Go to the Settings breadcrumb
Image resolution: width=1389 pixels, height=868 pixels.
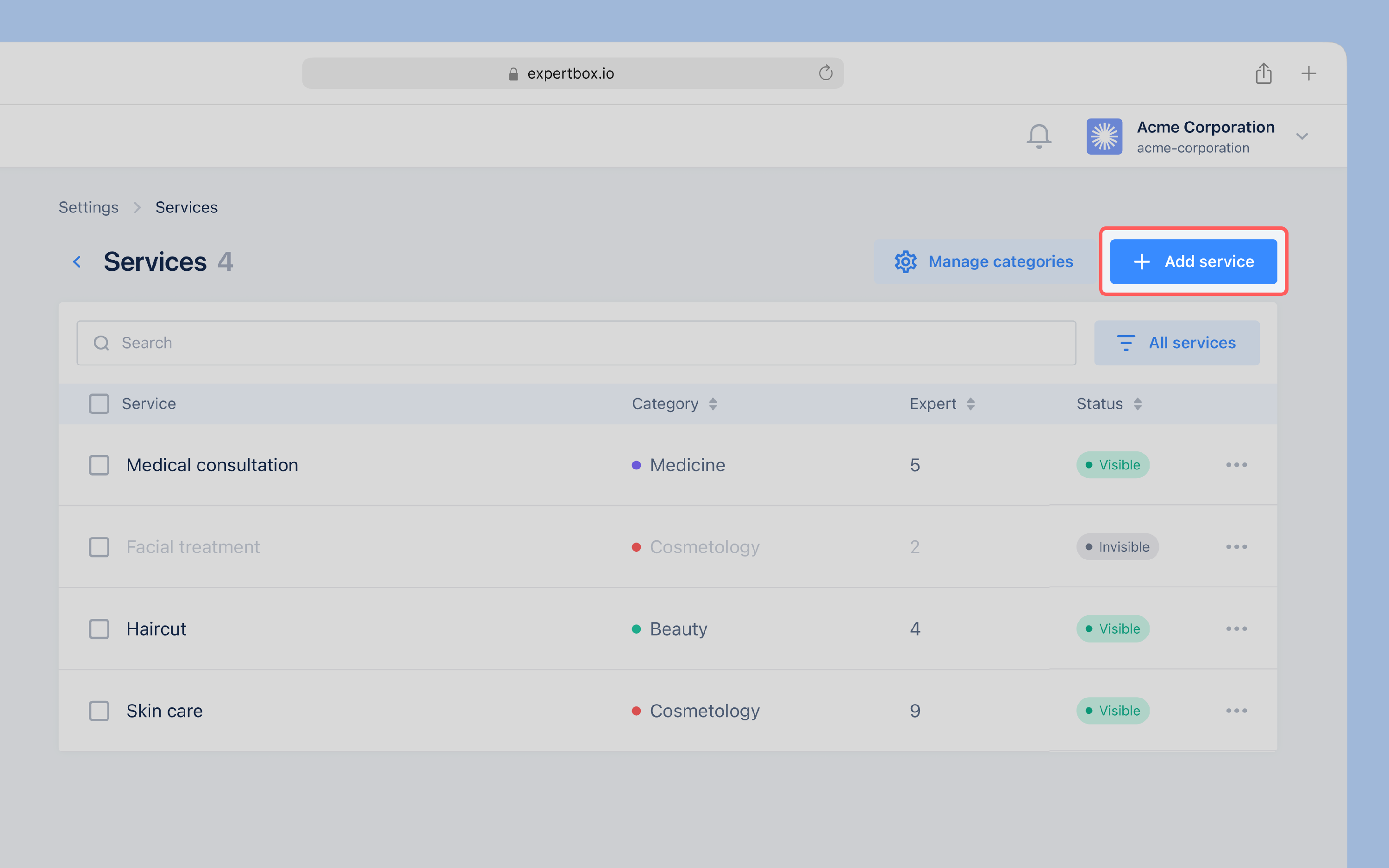pyautogui.click(x=88, y=207)
